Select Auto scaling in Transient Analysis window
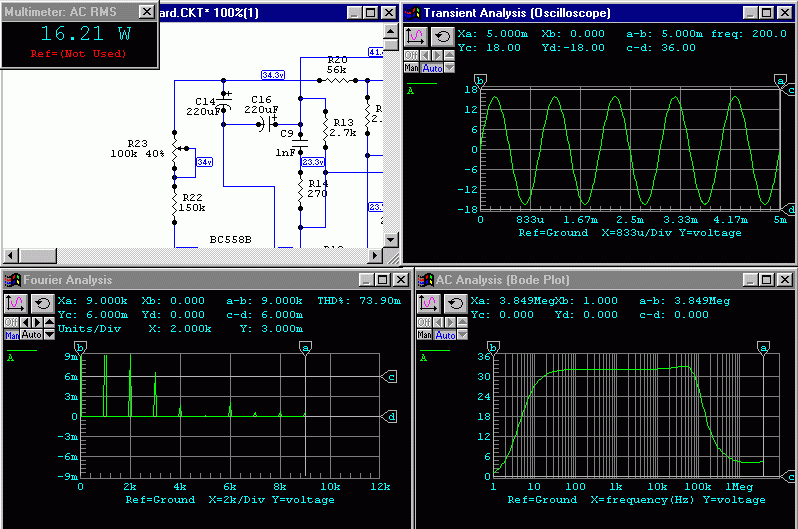The height and width of the screenshot is (529, 798). tap(432, 68)
